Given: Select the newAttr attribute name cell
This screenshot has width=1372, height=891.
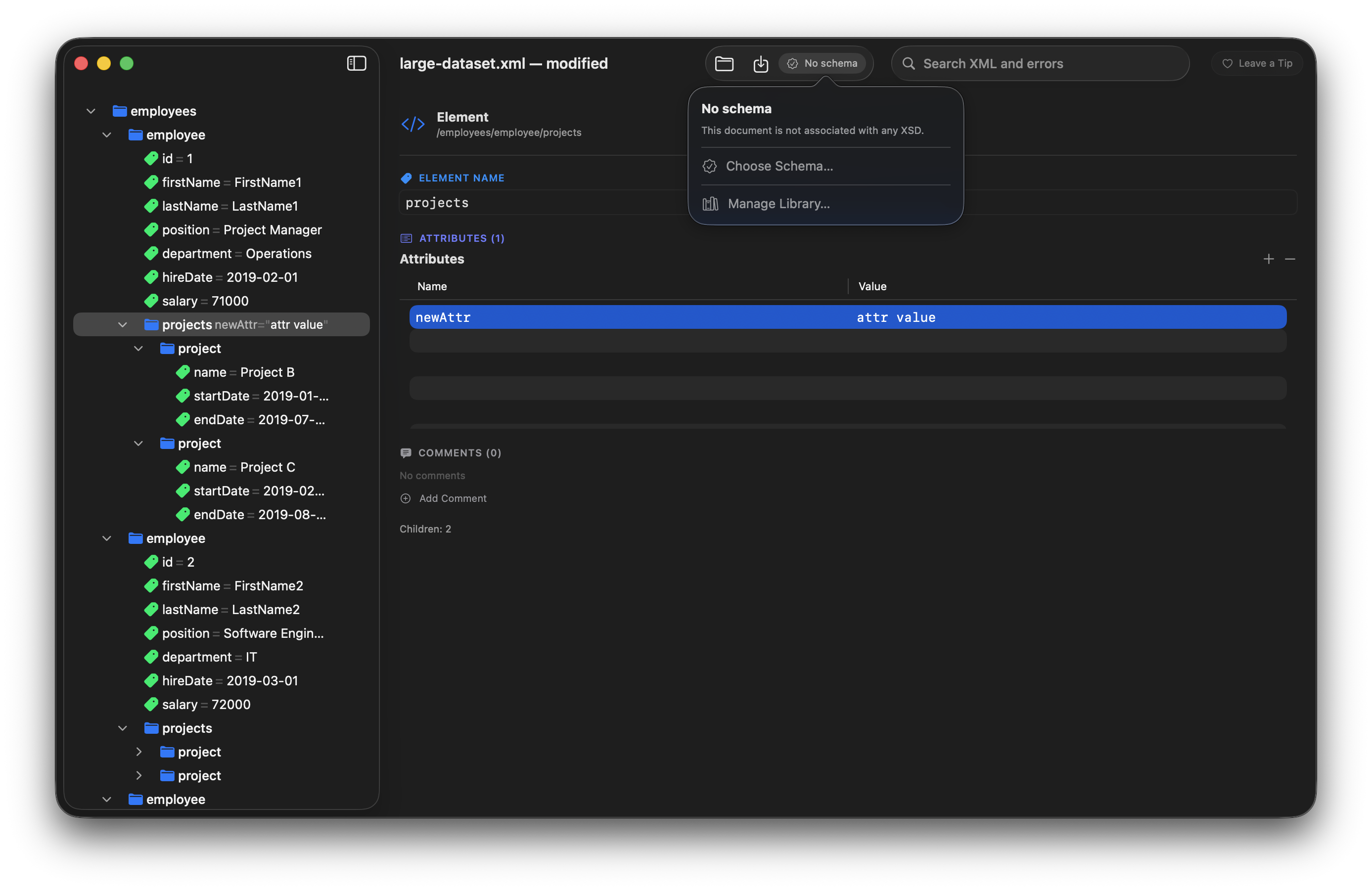Looking at the screenshot, I should (443, 317).
